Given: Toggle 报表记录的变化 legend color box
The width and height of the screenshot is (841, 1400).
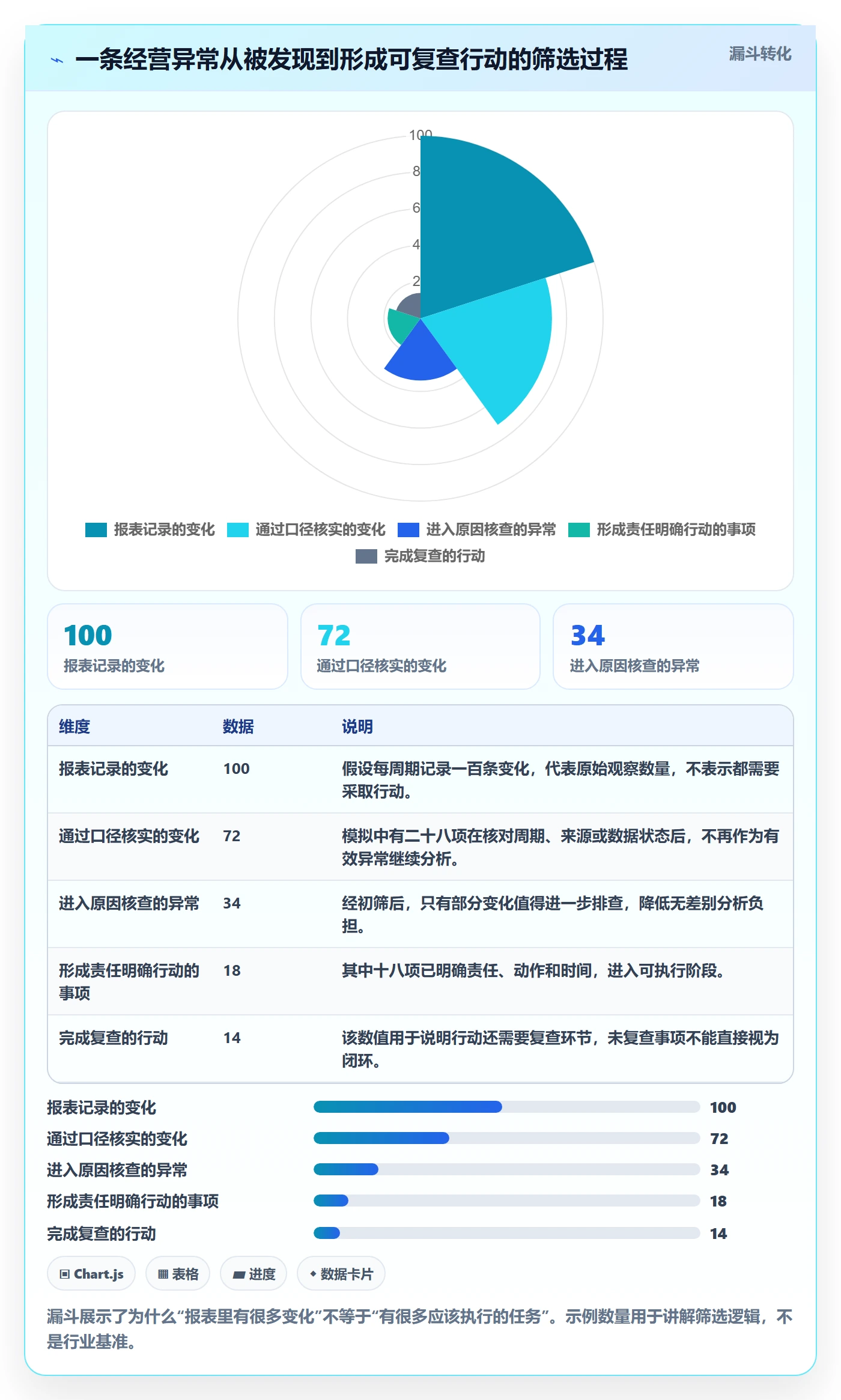Looking at the screenshot, I should pyautogui.click(x=96, y=529).
